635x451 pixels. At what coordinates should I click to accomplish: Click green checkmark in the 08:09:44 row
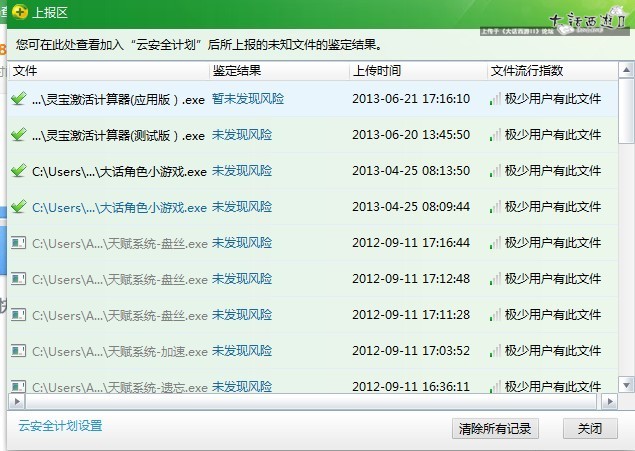[x=19, y=206]
